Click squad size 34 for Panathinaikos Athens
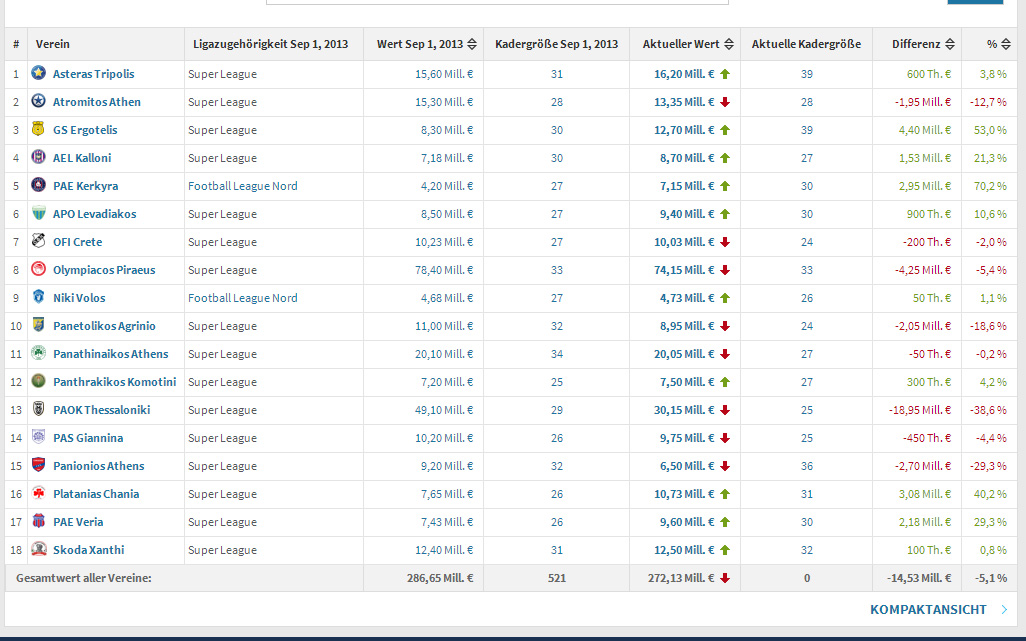This screenshot has height=641, width=1026. coord(557,354)
